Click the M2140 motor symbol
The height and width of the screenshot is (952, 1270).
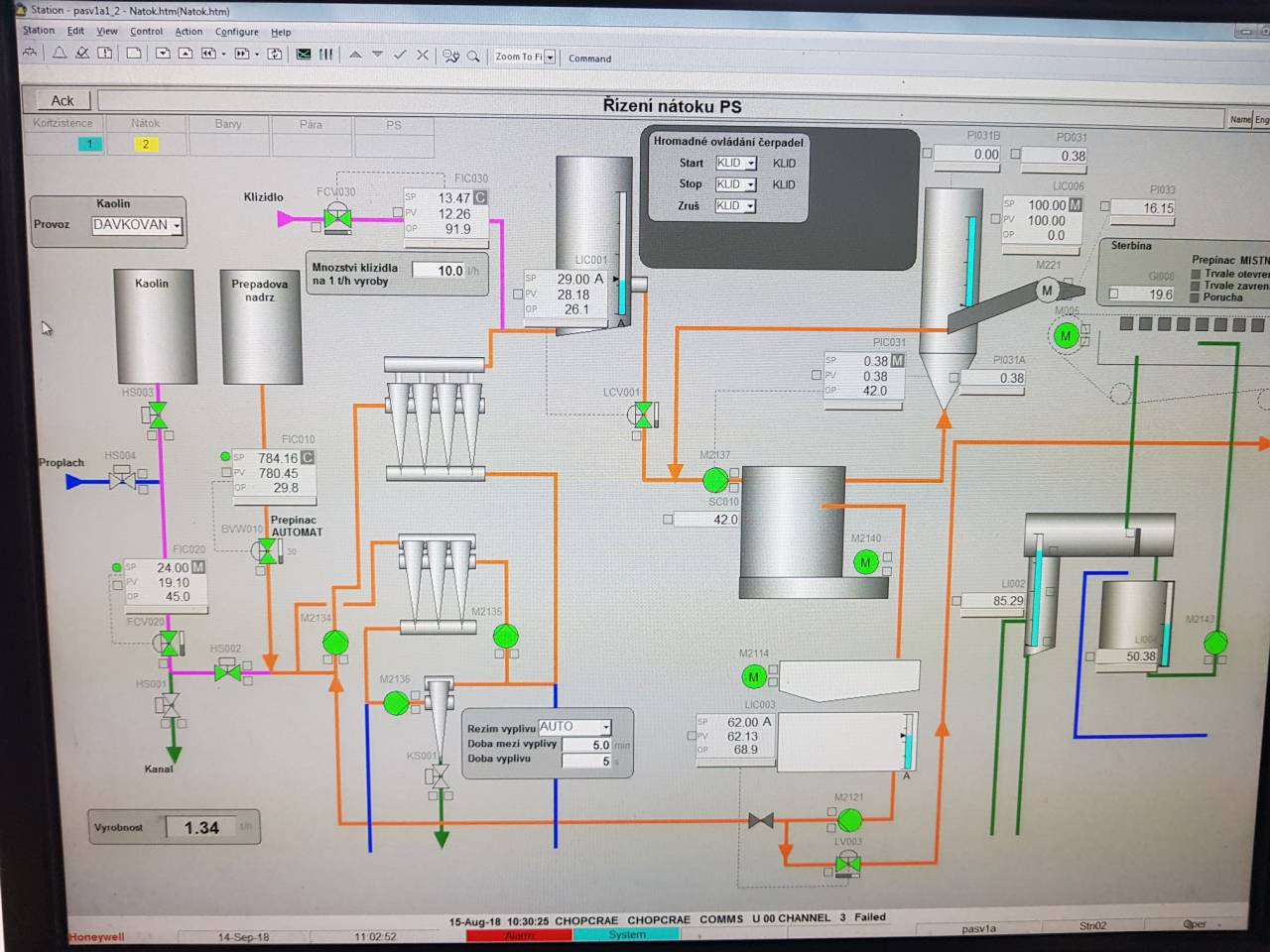click(865, 562)
